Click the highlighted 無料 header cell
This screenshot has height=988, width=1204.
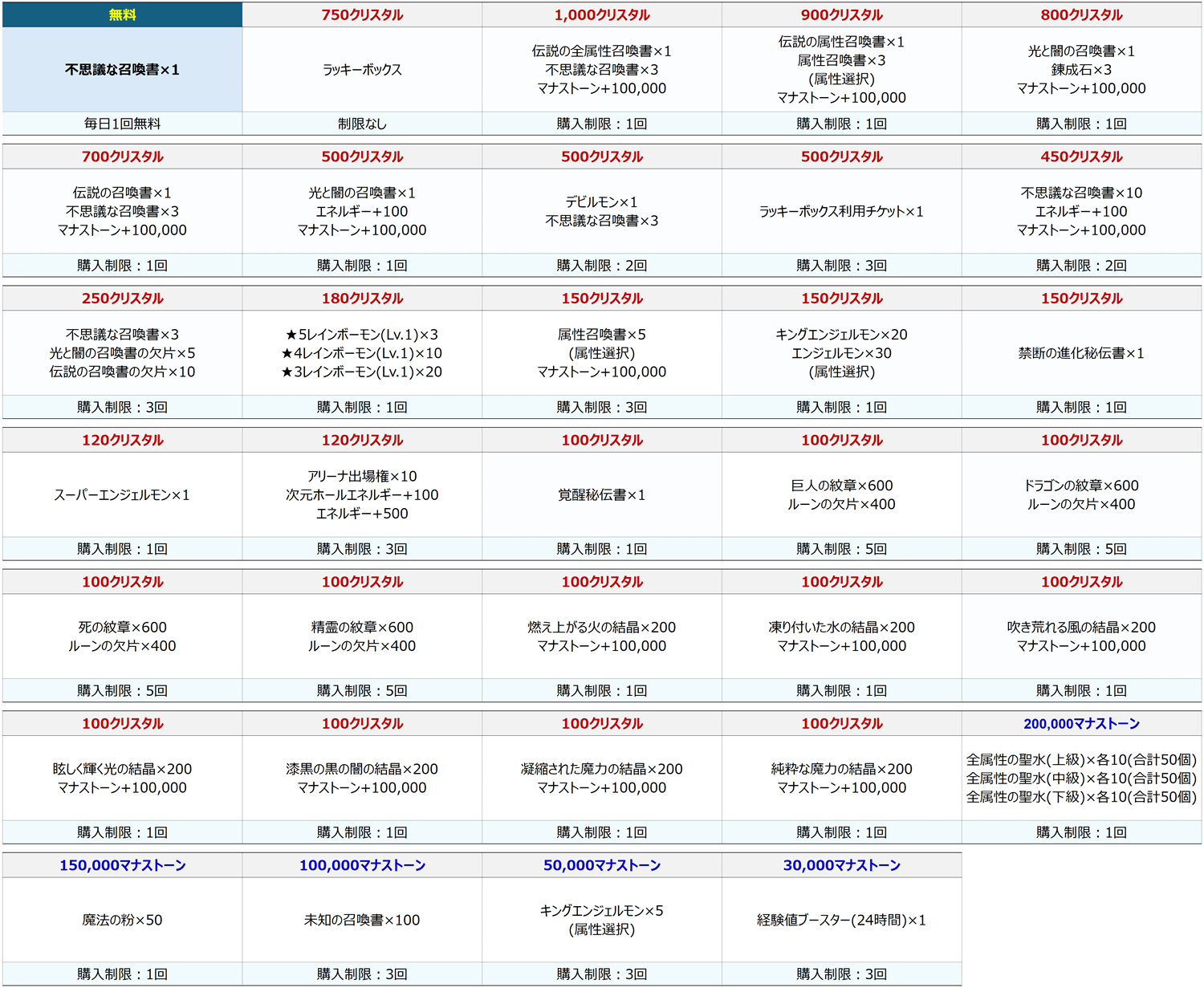point(122,15)
